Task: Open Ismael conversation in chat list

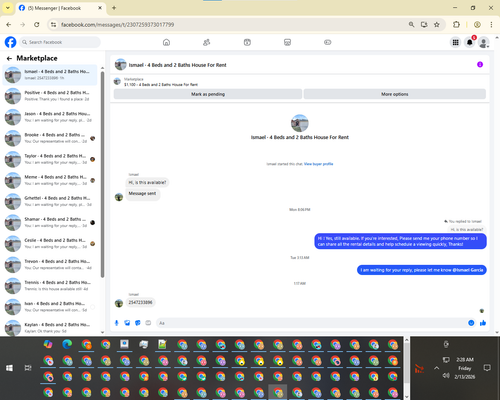Action: point(50,75)
